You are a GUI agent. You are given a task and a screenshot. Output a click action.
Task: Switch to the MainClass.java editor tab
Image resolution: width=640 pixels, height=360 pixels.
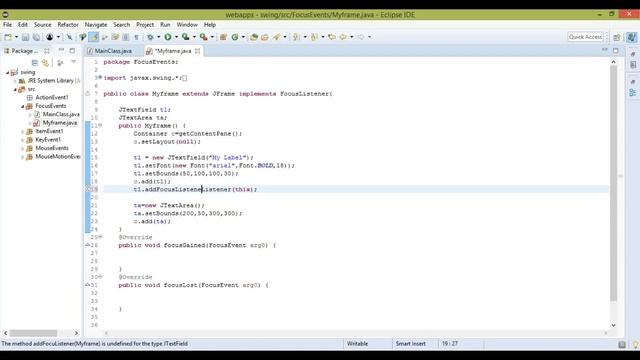(x=113, y=51)
